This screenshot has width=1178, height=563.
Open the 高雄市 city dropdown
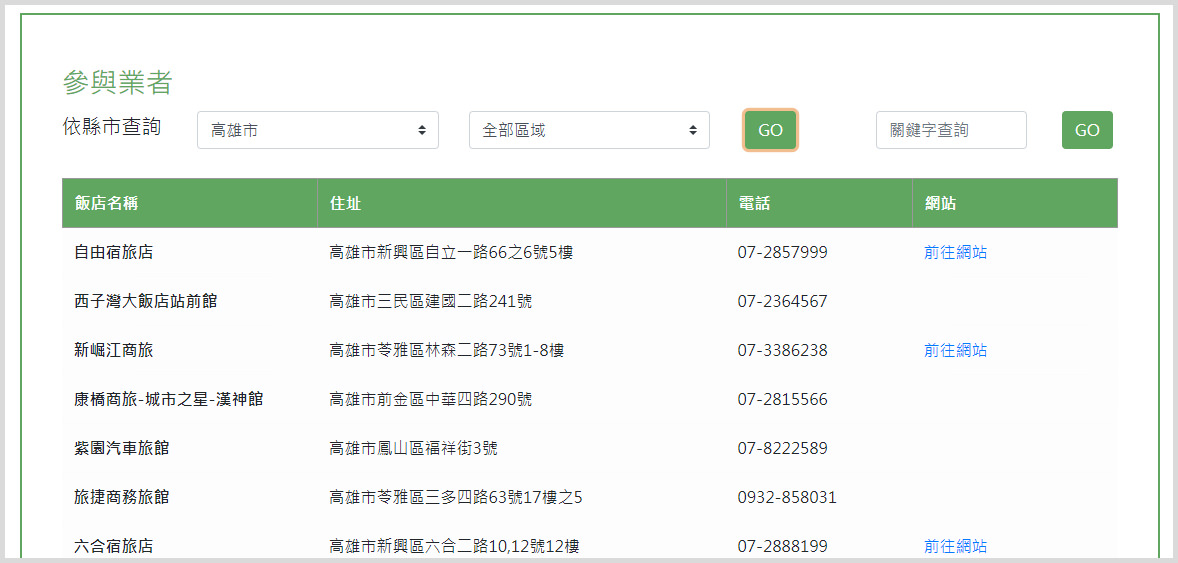click(x=318, y=130)
